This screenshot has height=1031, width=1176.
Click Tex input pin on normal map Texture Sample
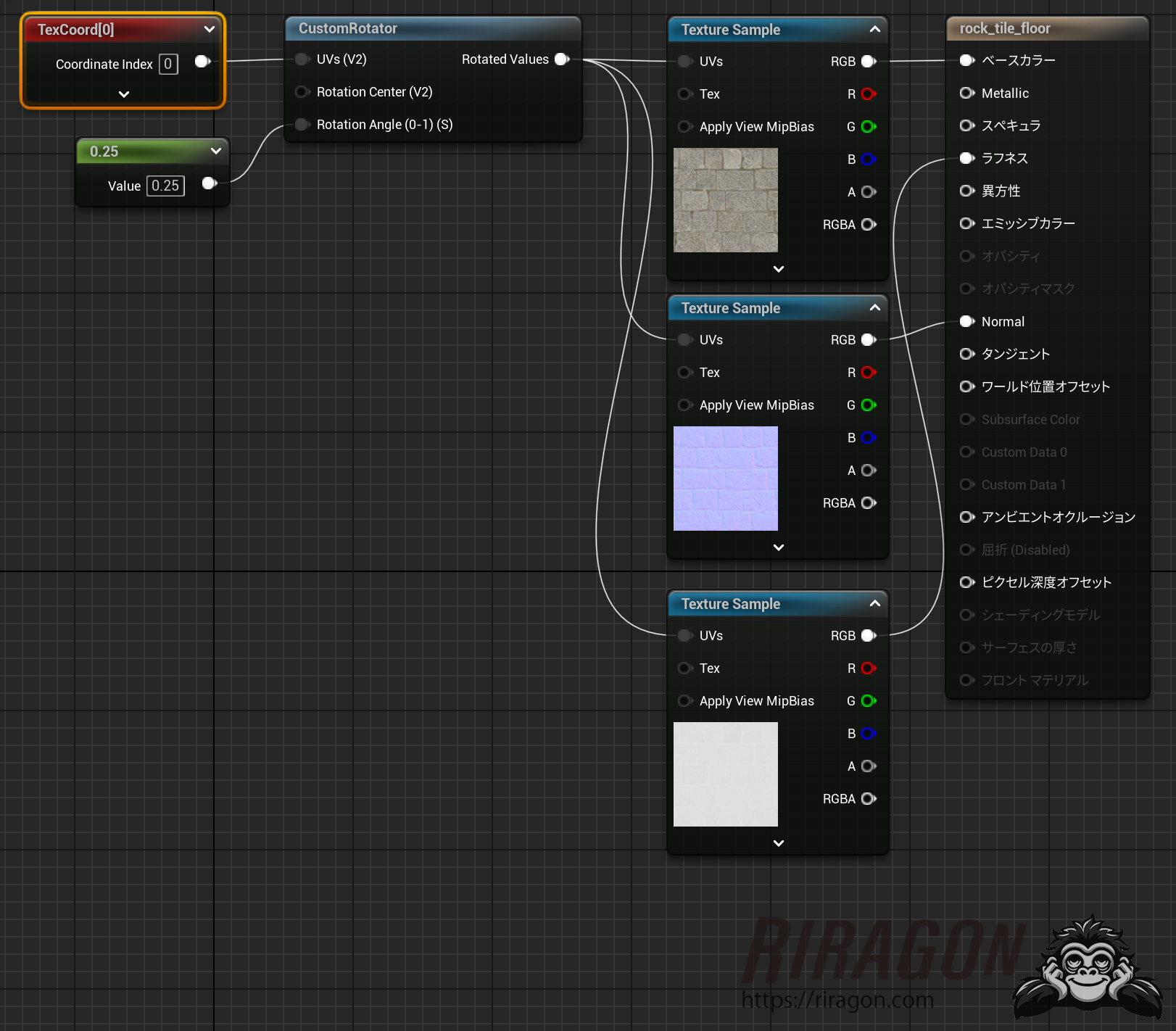click(684, 373)
